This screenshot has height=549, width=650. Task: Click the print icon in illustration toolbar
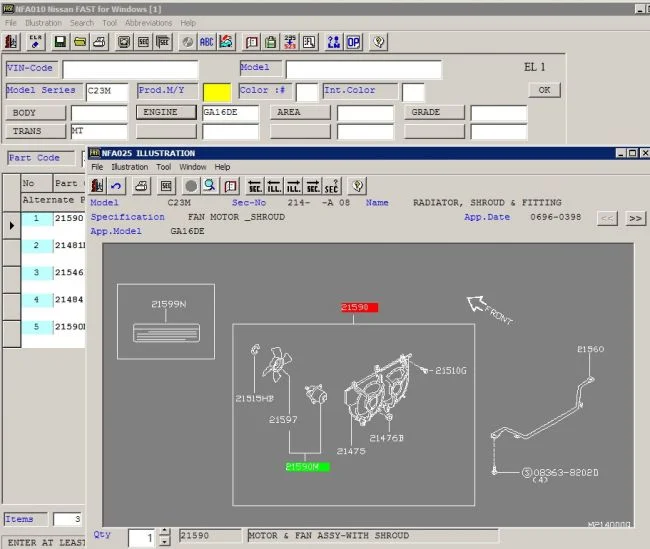(x=141, y=186)
